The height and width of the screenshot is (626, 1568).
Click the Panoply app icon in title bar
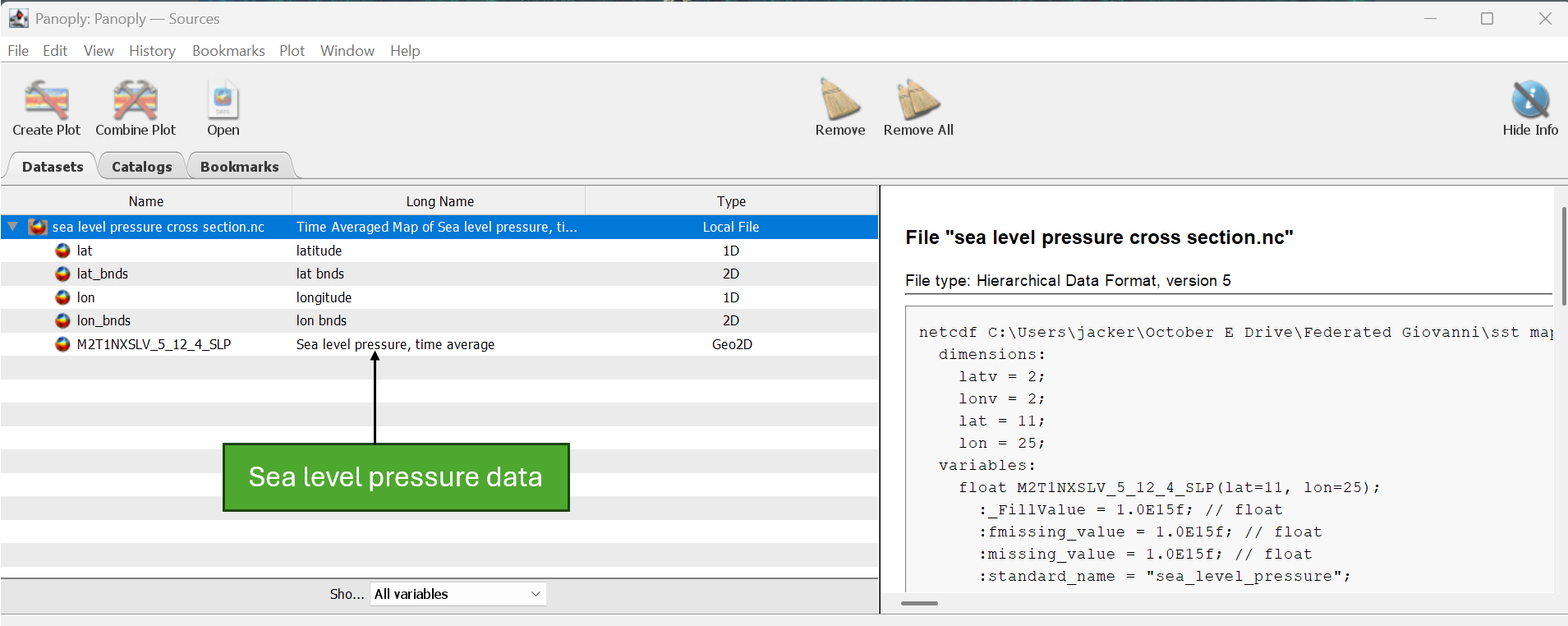pos(18,18)
